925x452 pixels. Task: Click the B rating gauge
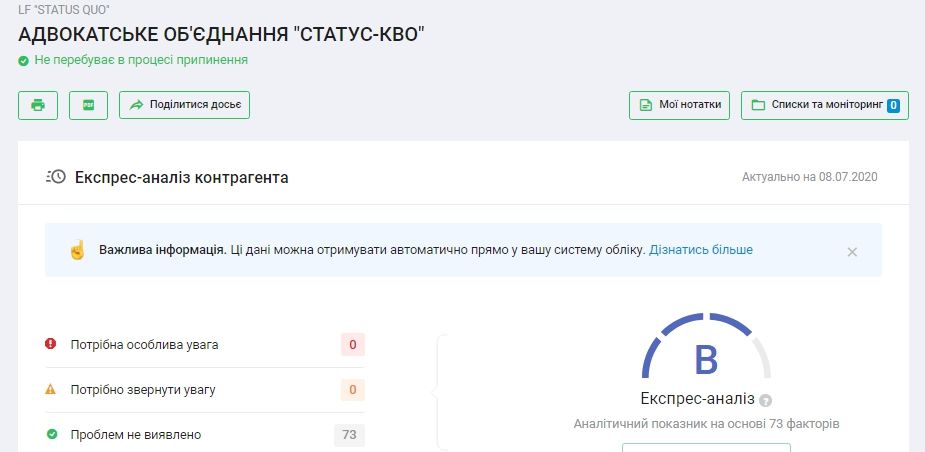tap(706, 347)
